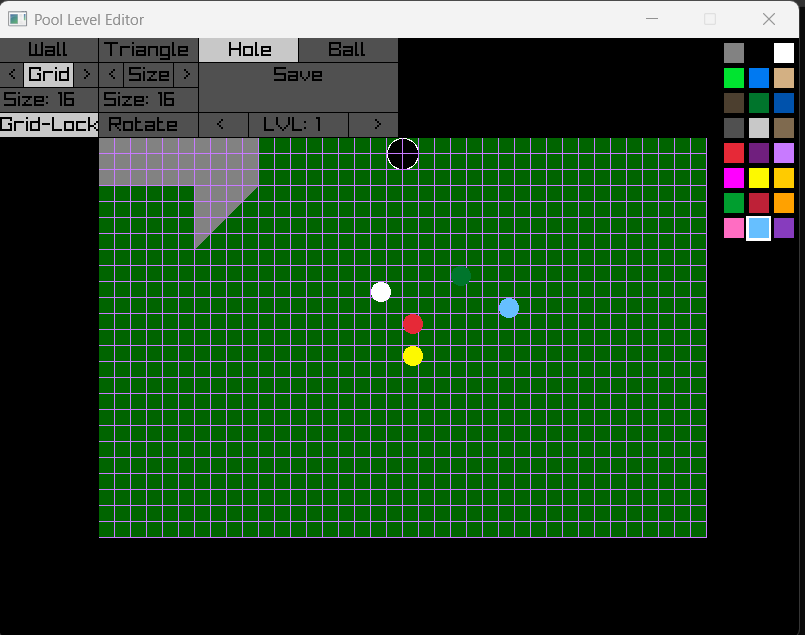Increase object size with arrow right of Size
Viewport: 805px width, 635px height.
point(186,75)
